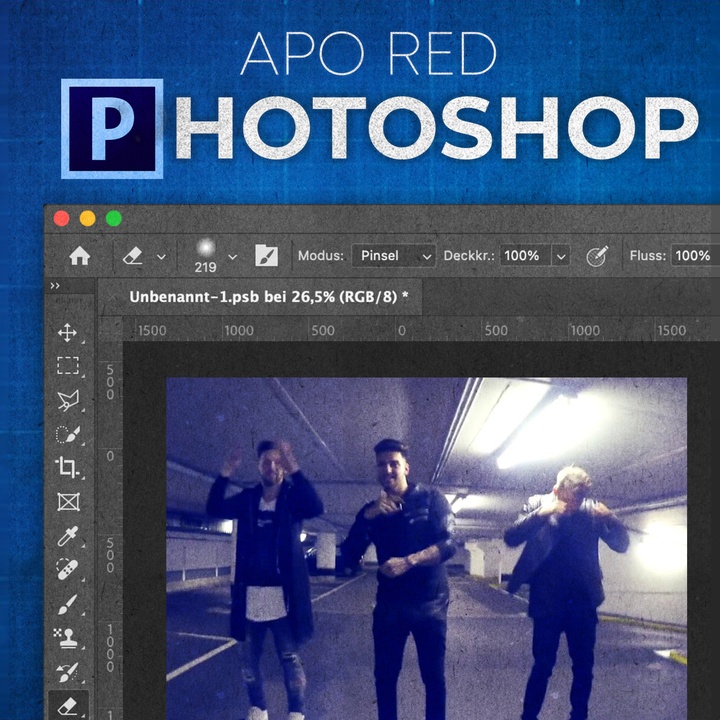Select the Rectangular Marquee tool
This screenshot has height=720, width=720.
(67, 366)
